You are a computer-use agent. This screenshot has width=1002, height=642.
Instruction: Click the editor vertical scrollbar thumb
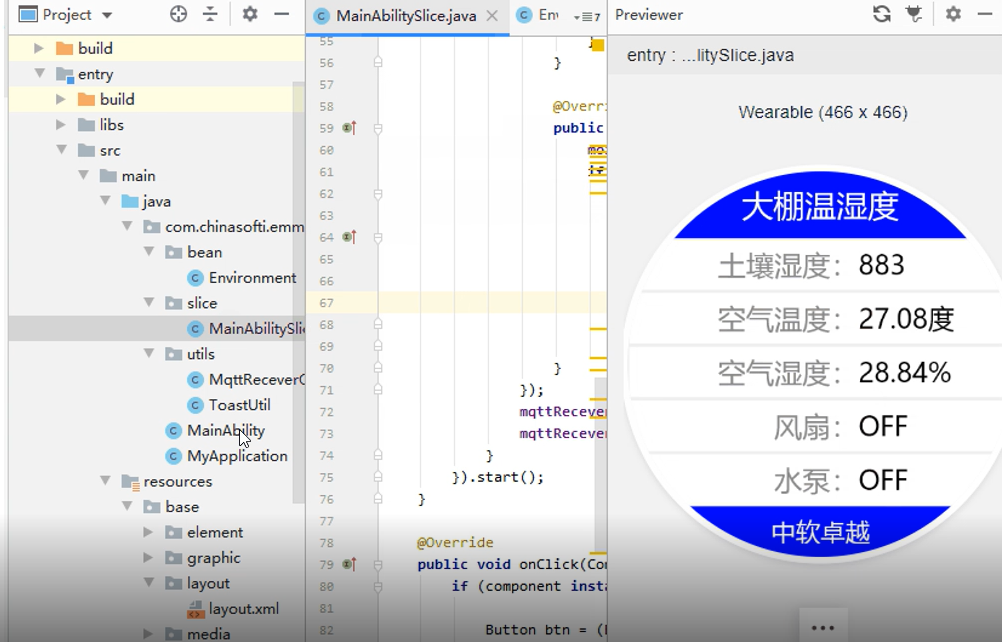(x=600, y=463)
